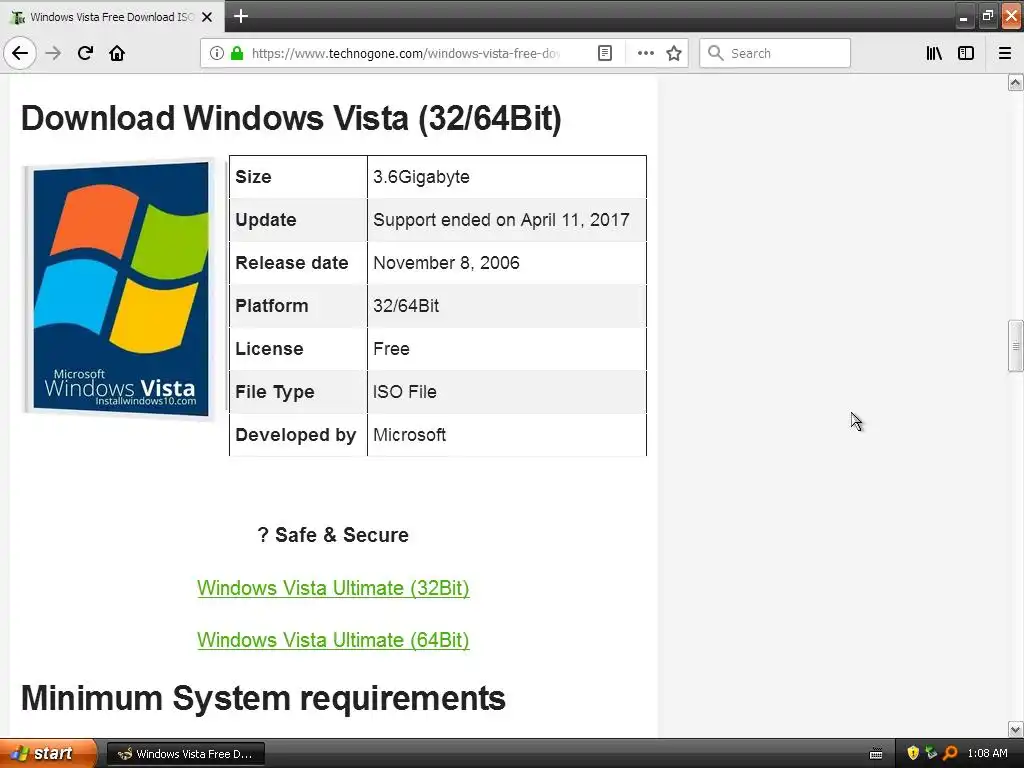The image size is (1024, 768).
Task: Click the 'File Type' row label
Action: (275, 392)
